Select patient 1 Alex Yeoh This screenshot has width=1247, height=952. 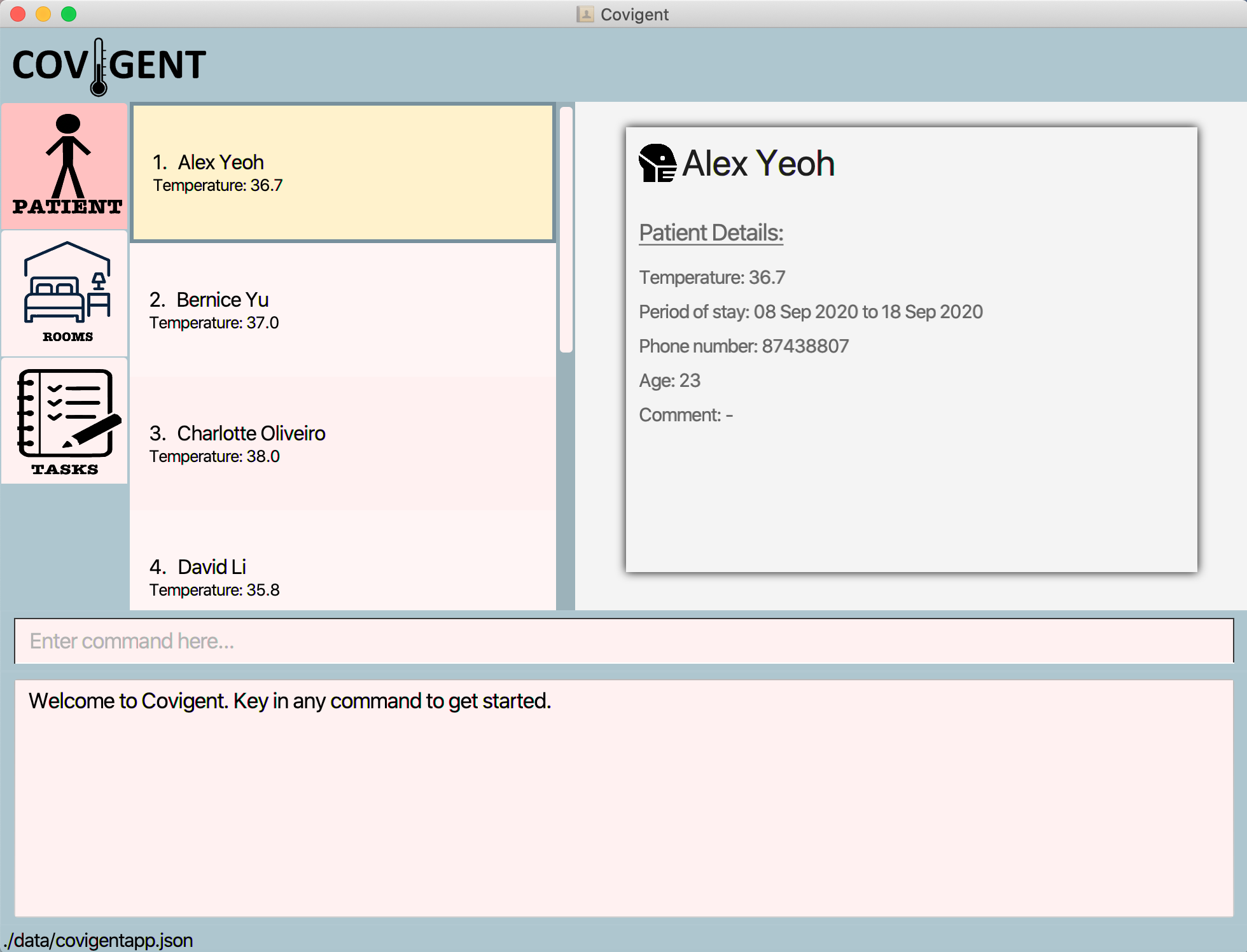[343, 173]
